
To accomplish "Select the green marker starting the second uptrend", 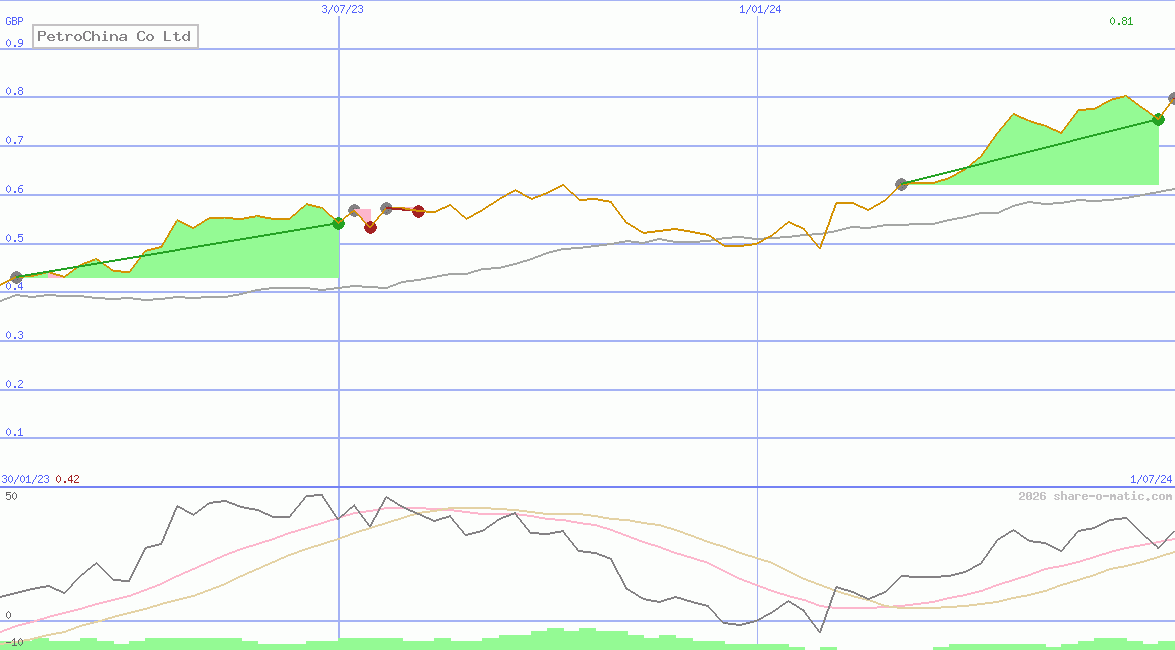I will click(x=901, y=184).
